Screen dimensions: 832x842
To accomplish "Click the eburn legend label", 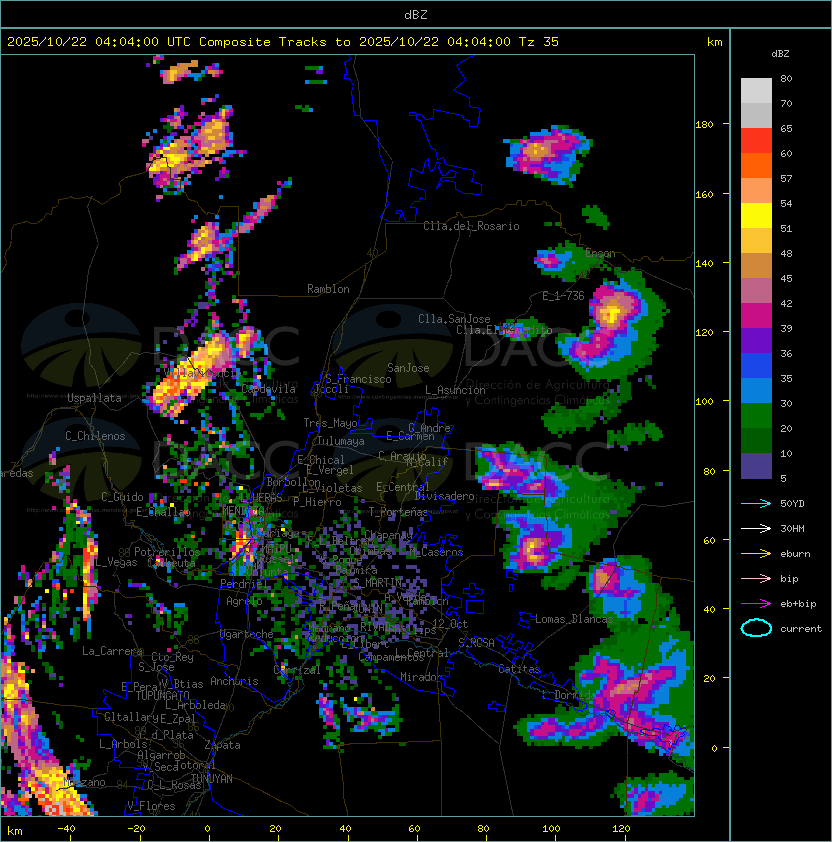I will [x=795, y=554].
